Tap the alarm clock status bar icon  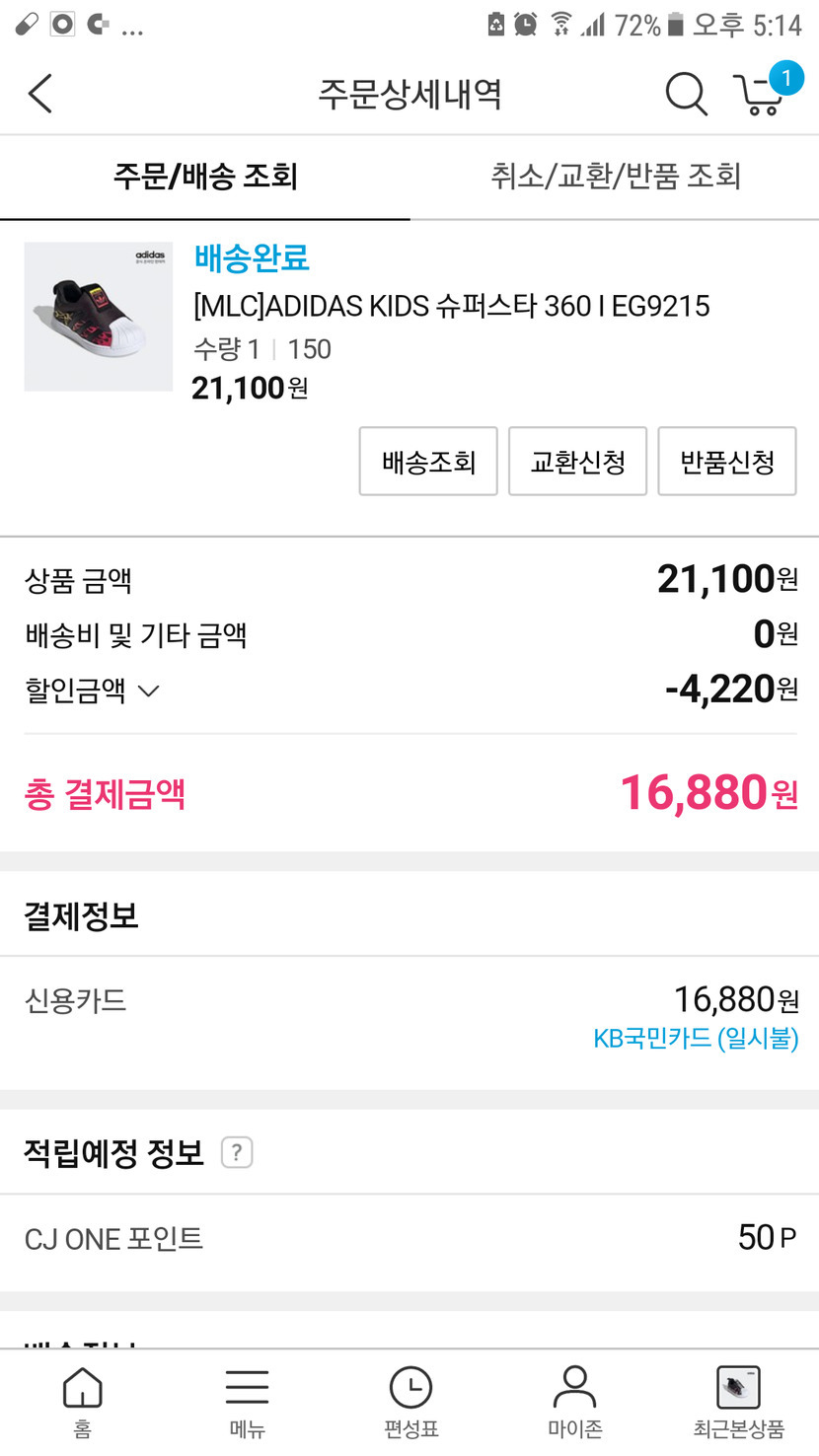click(x=526, y=24)
